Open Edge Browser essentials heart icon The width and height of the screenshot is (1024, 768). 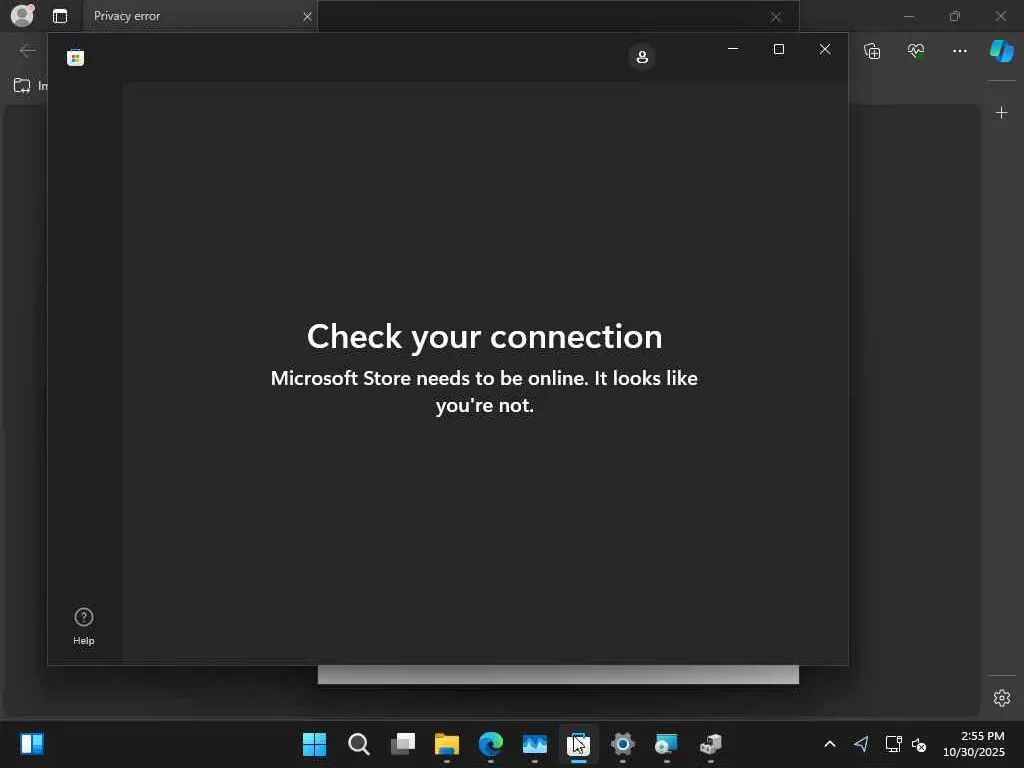tap(916, 50)
